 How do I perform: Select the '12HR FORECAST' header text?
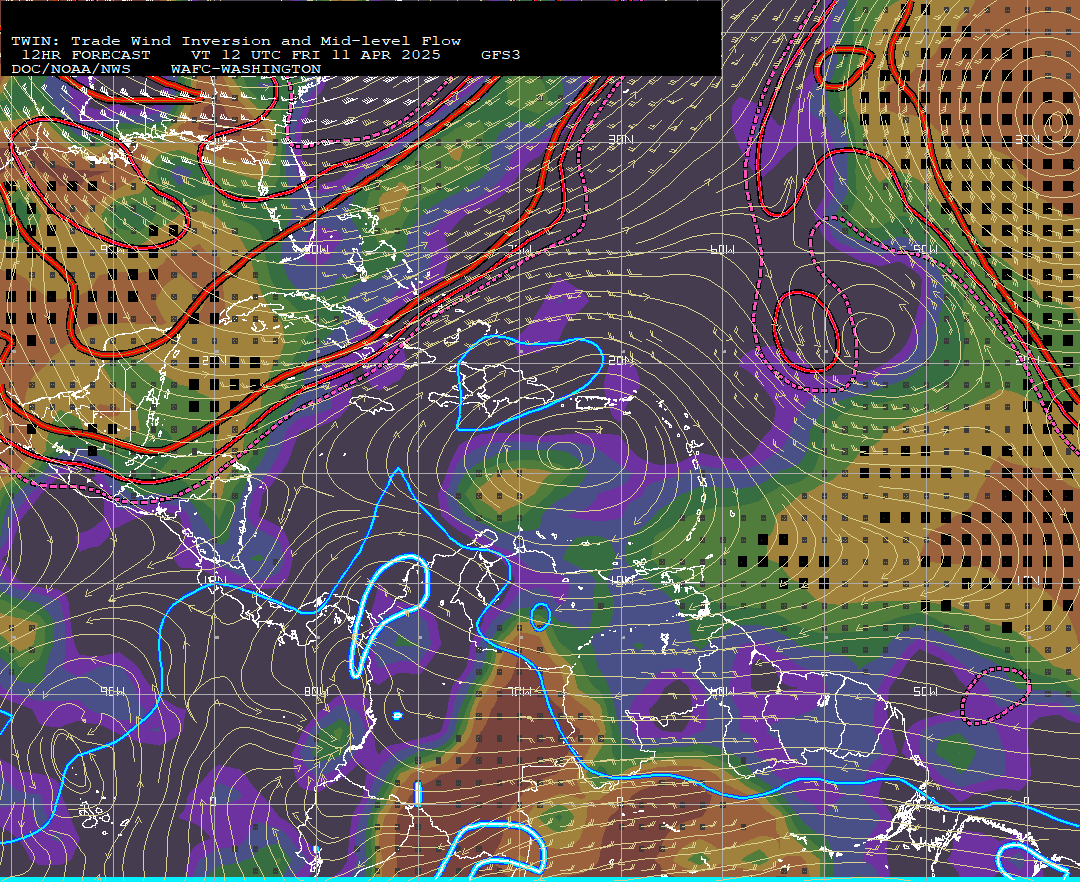[x=85, y=55]
